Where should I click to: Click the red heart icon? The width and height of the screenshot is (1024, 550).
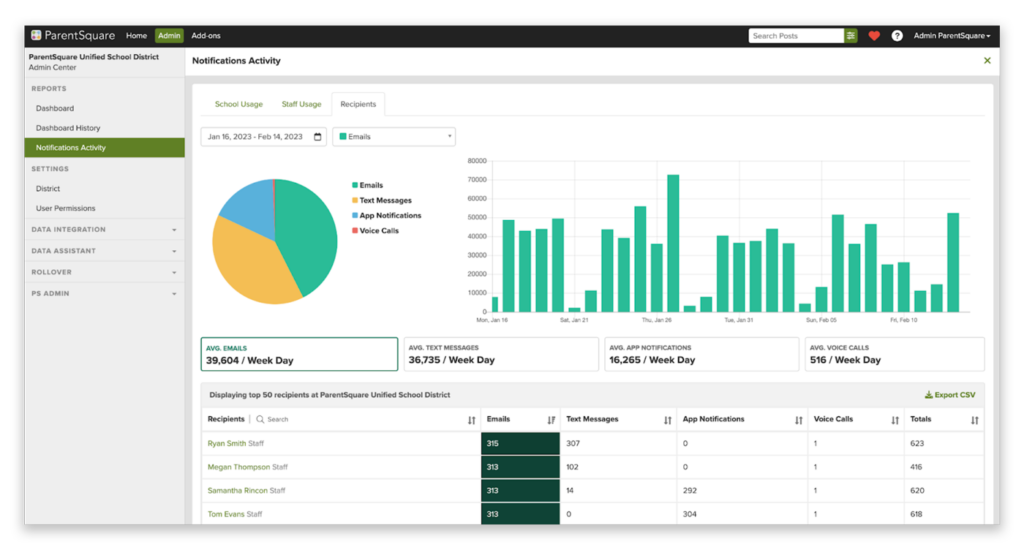[x=874, y=36]
